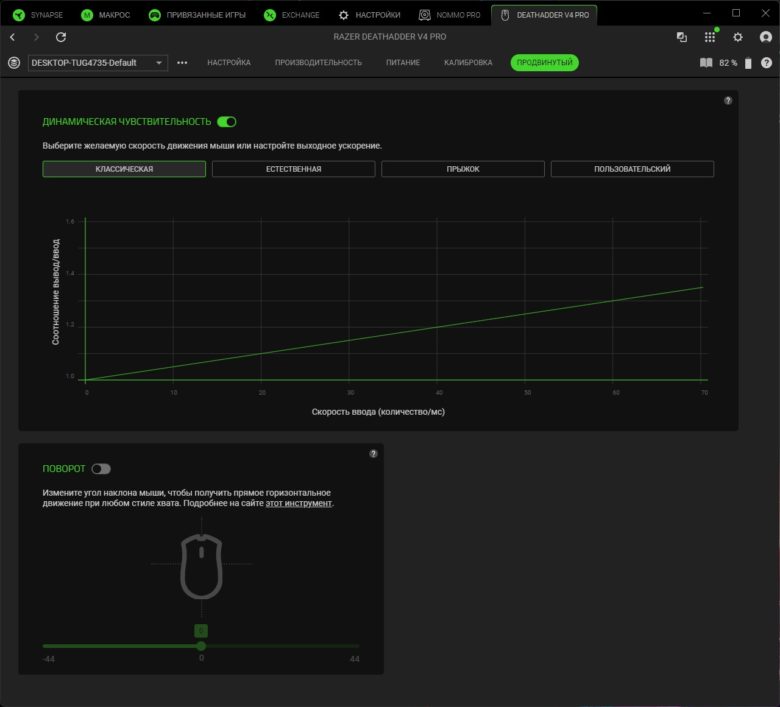
Task: Select the DeathAdder V4 Pro tab
Action: click(544, 15)
